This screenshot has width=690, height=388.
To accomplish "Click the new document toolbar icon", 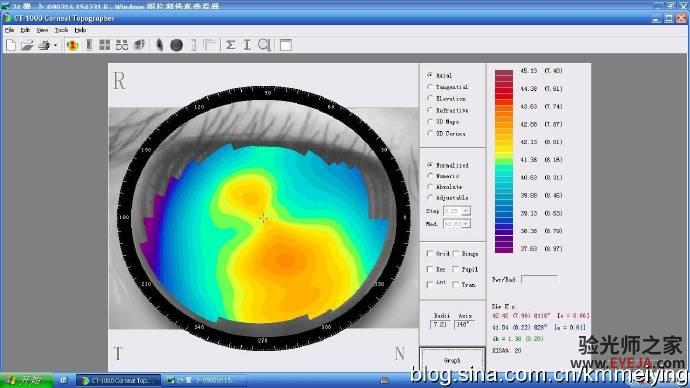I will pyautogui.click(x=11, y=45).
